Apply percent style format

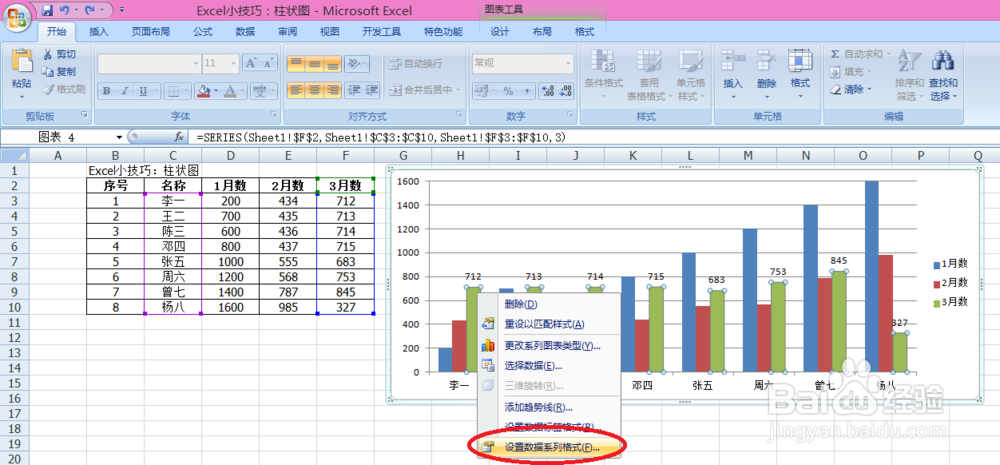tap(508, 91)
